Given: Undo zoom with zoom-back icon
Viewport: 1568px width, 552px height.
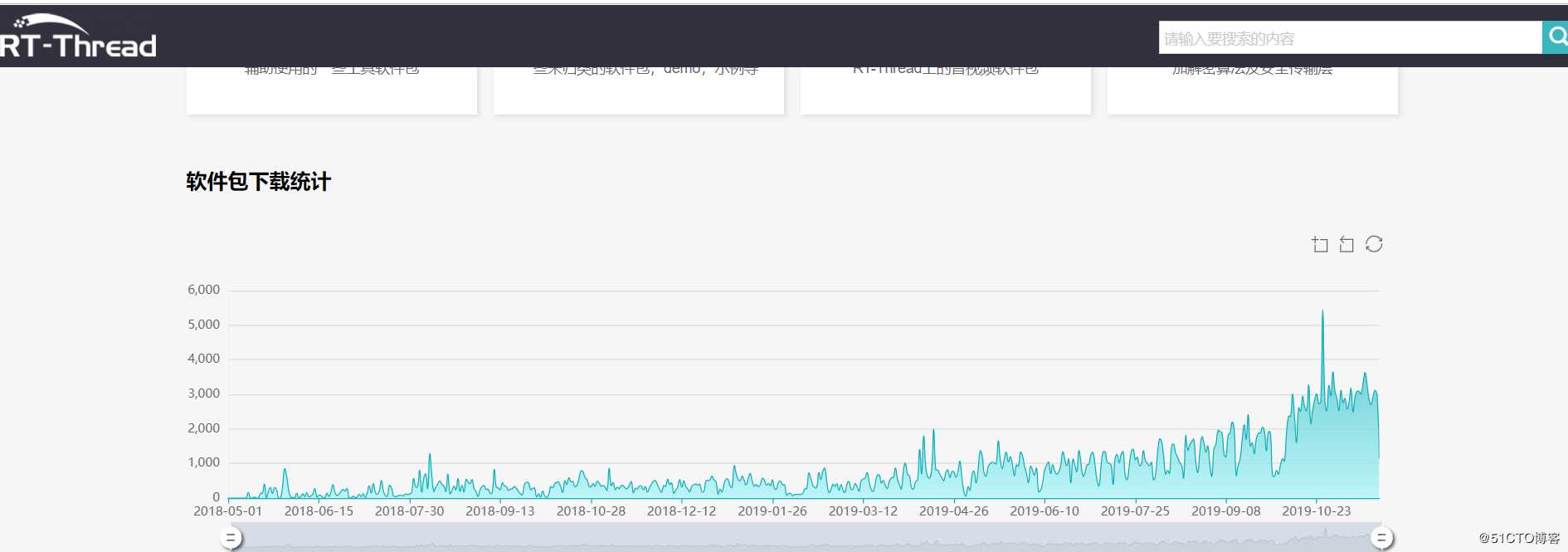Looking at the screenshot, I should (x=1346, y=244).
